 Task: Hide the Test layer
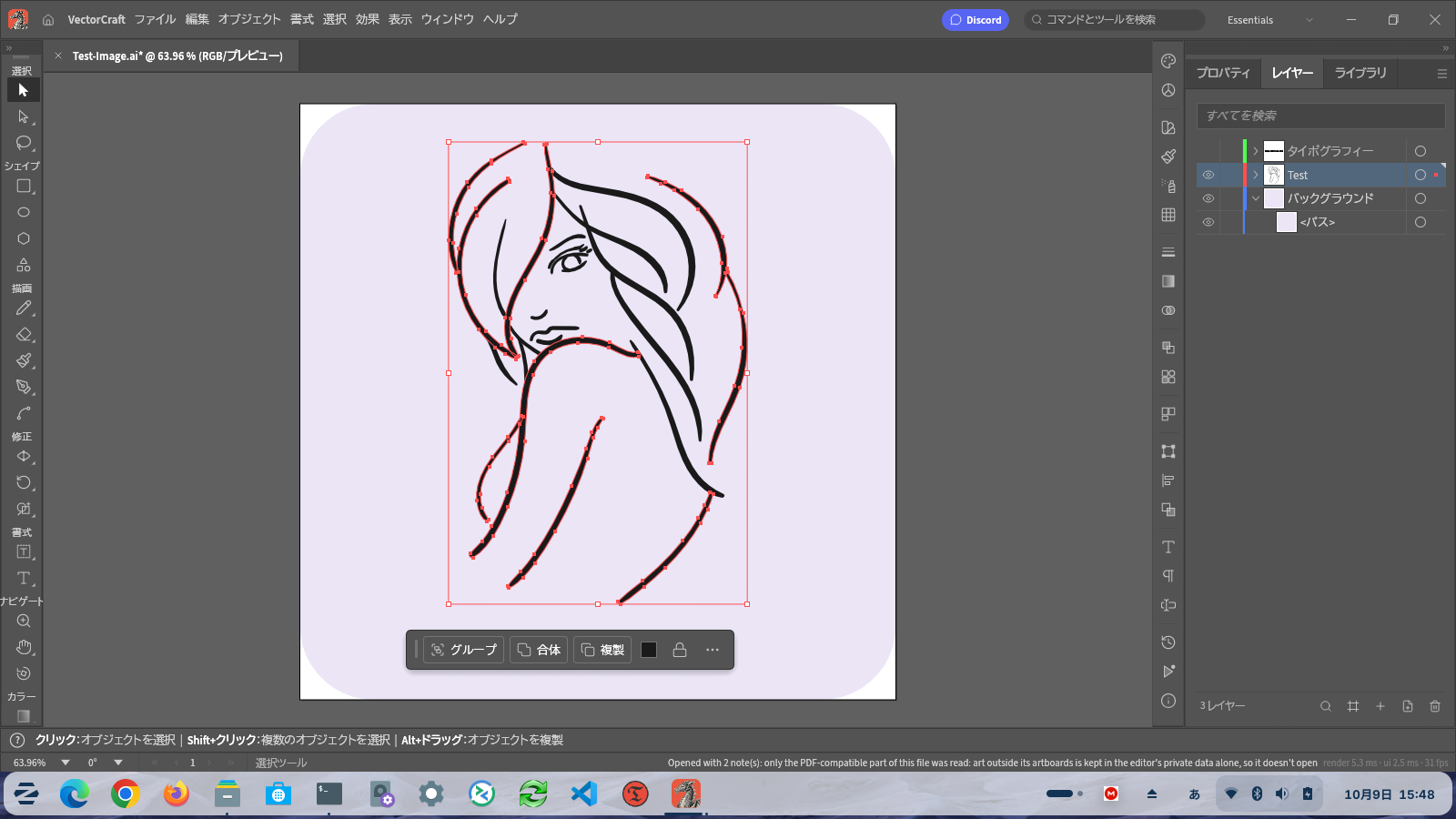coord(1208,175)
